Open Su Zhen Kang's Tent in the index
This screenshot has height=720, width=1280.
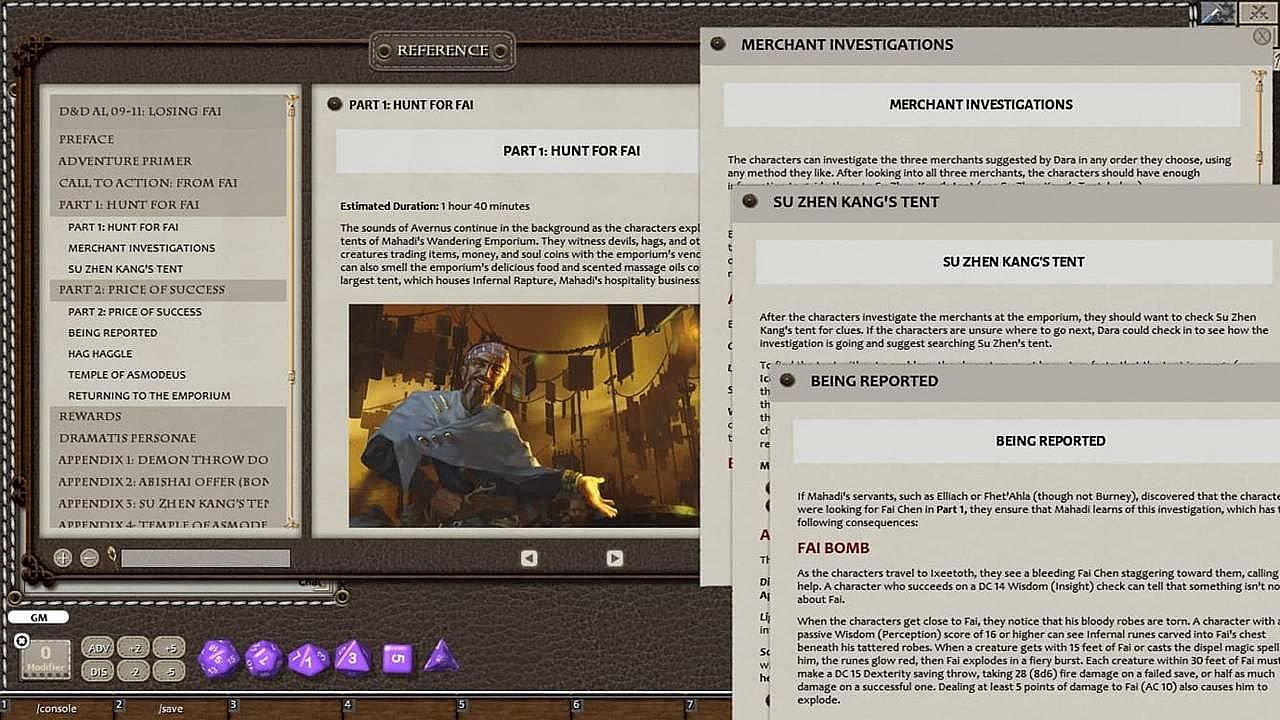click(126, 269)
